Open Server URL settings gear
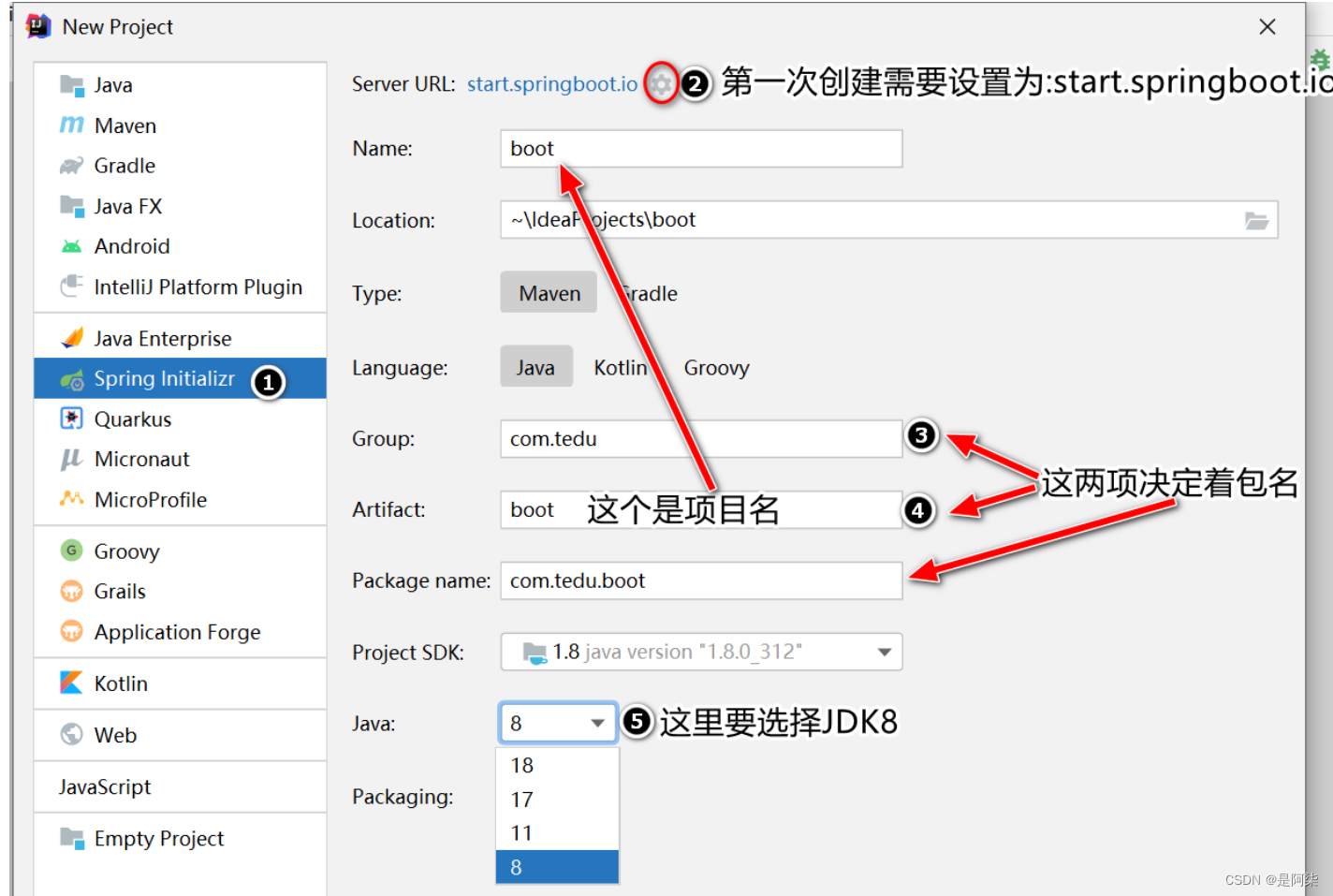 pos(661,84)
